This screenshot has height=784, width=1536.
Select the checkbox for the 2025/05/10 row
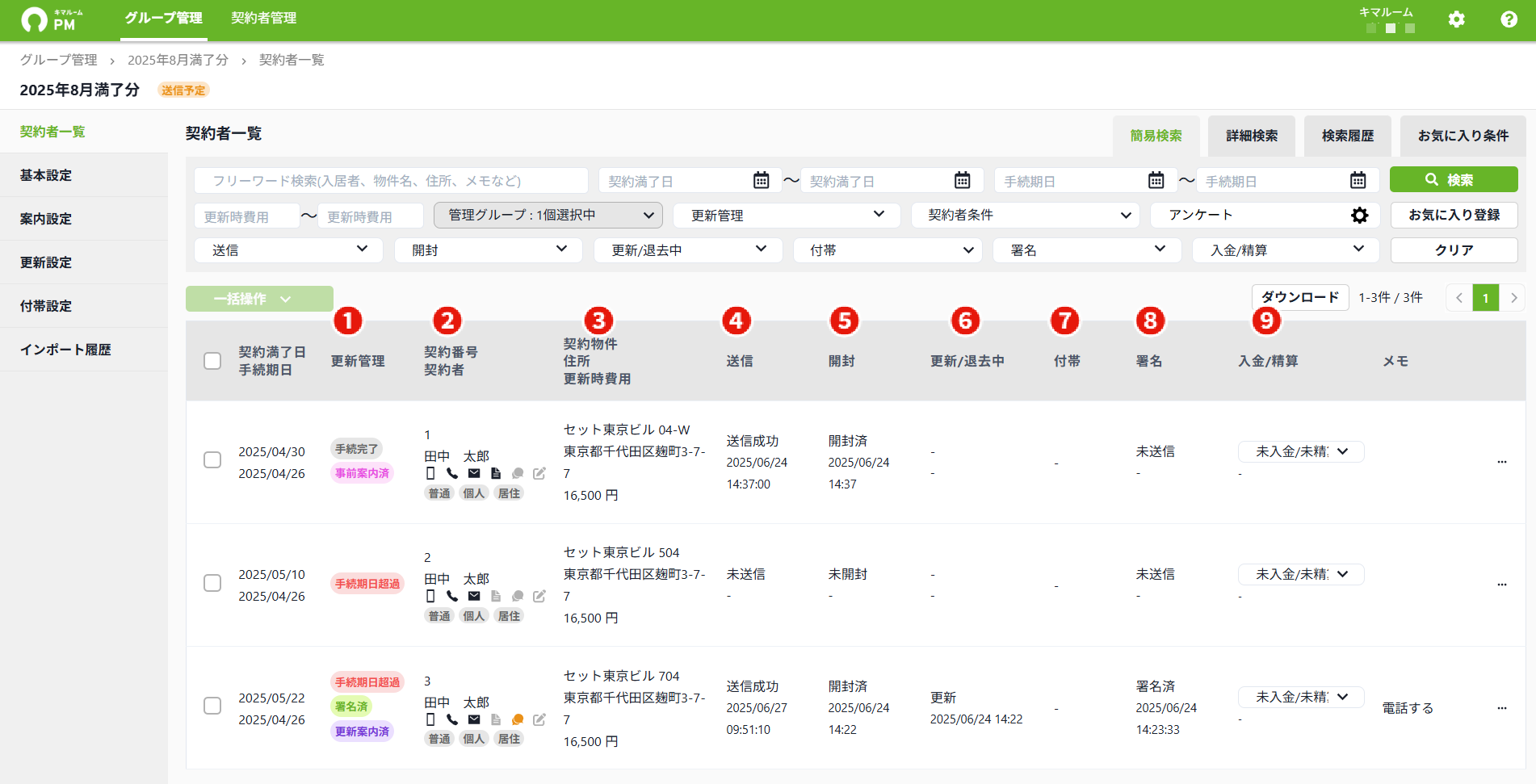pos(212,583)
